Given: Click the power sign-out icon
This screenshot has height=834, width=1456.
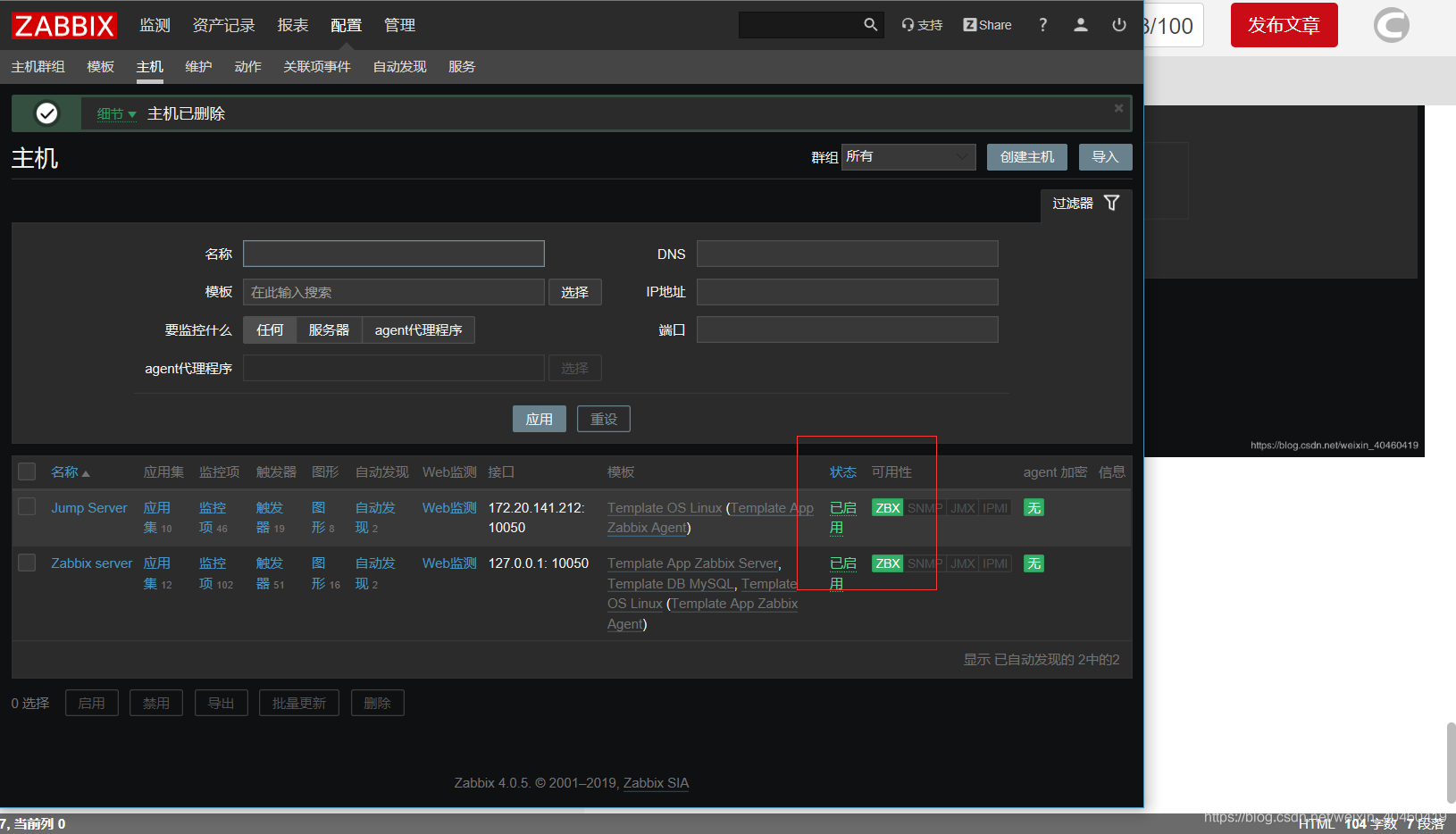Looking at the screenshot, I should tap(1119, 25).
